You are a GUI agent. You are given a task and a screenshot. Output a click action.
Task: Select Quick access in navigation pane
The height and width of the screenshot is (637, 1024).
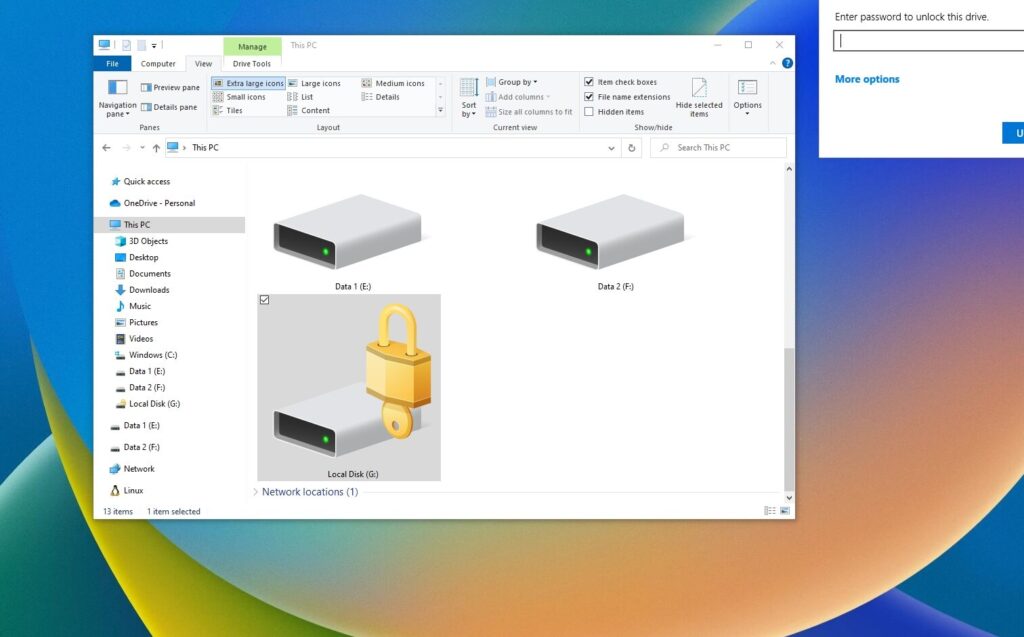point(147,182)
